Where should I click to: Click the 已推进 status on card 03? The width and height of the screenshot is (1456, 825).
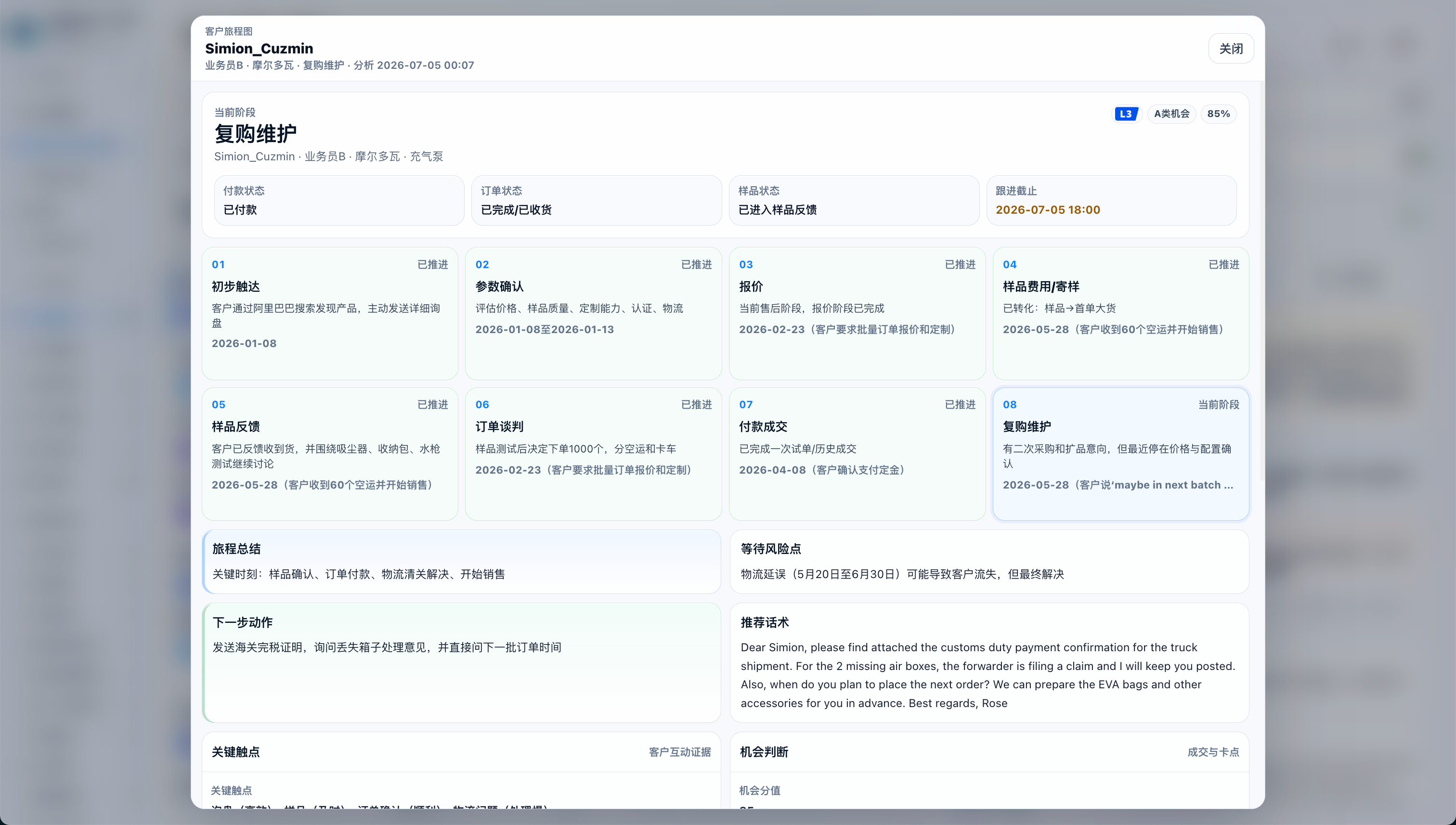[x=960, y=265]
